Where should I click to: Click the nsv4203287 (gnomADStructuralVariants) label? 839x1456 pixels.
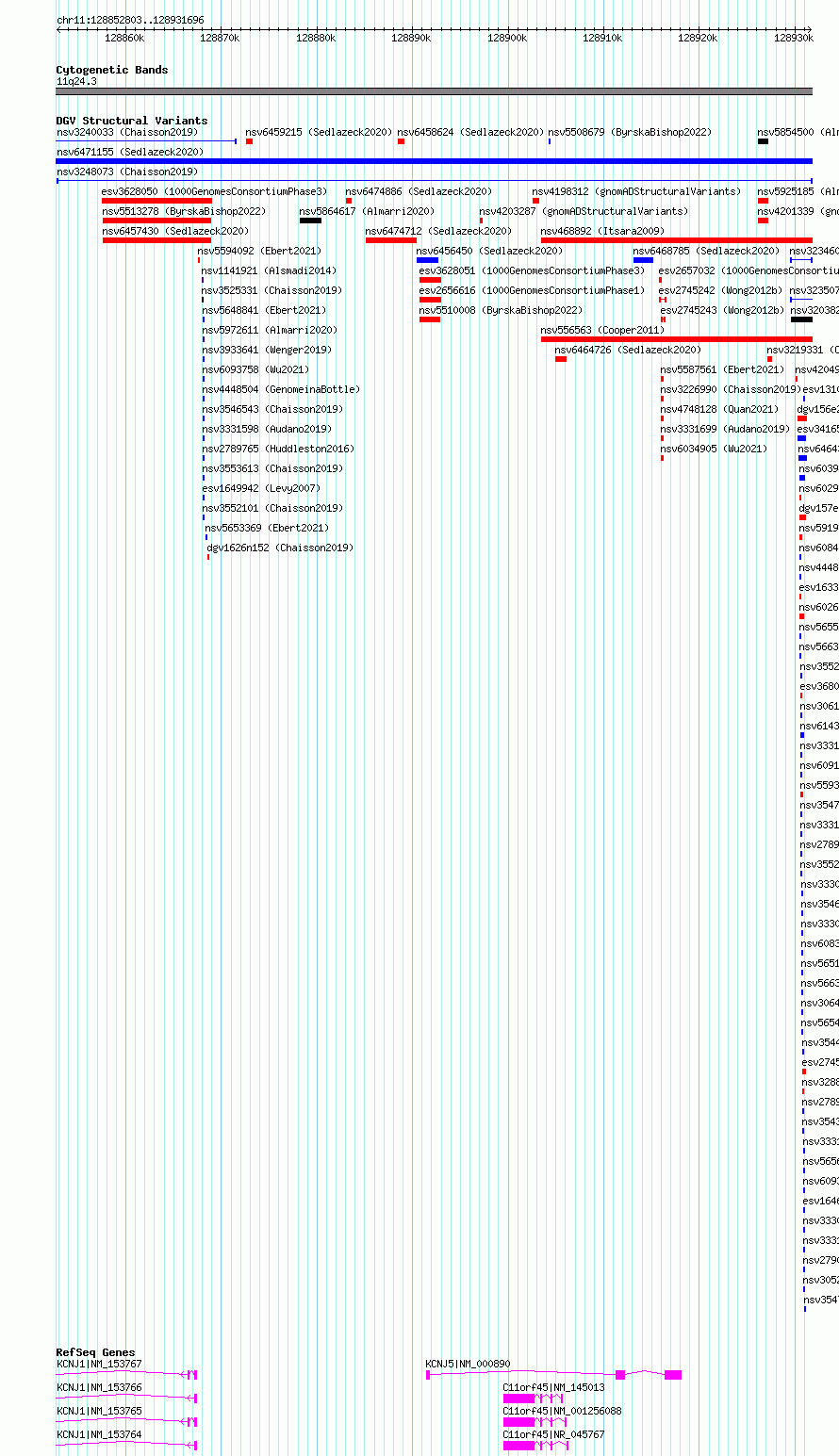[584, 211]
